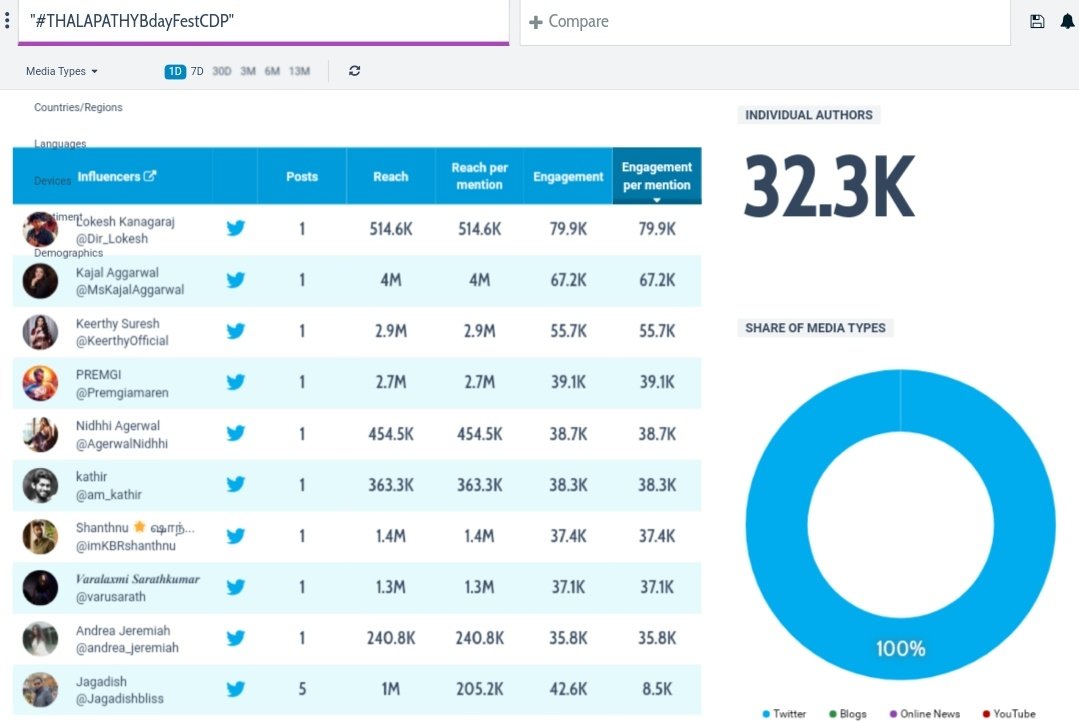This screenshot has height=723, width=1079.
Task: Click Twitter icon in Kajal Aggarwal row
Action: point(236,279)
